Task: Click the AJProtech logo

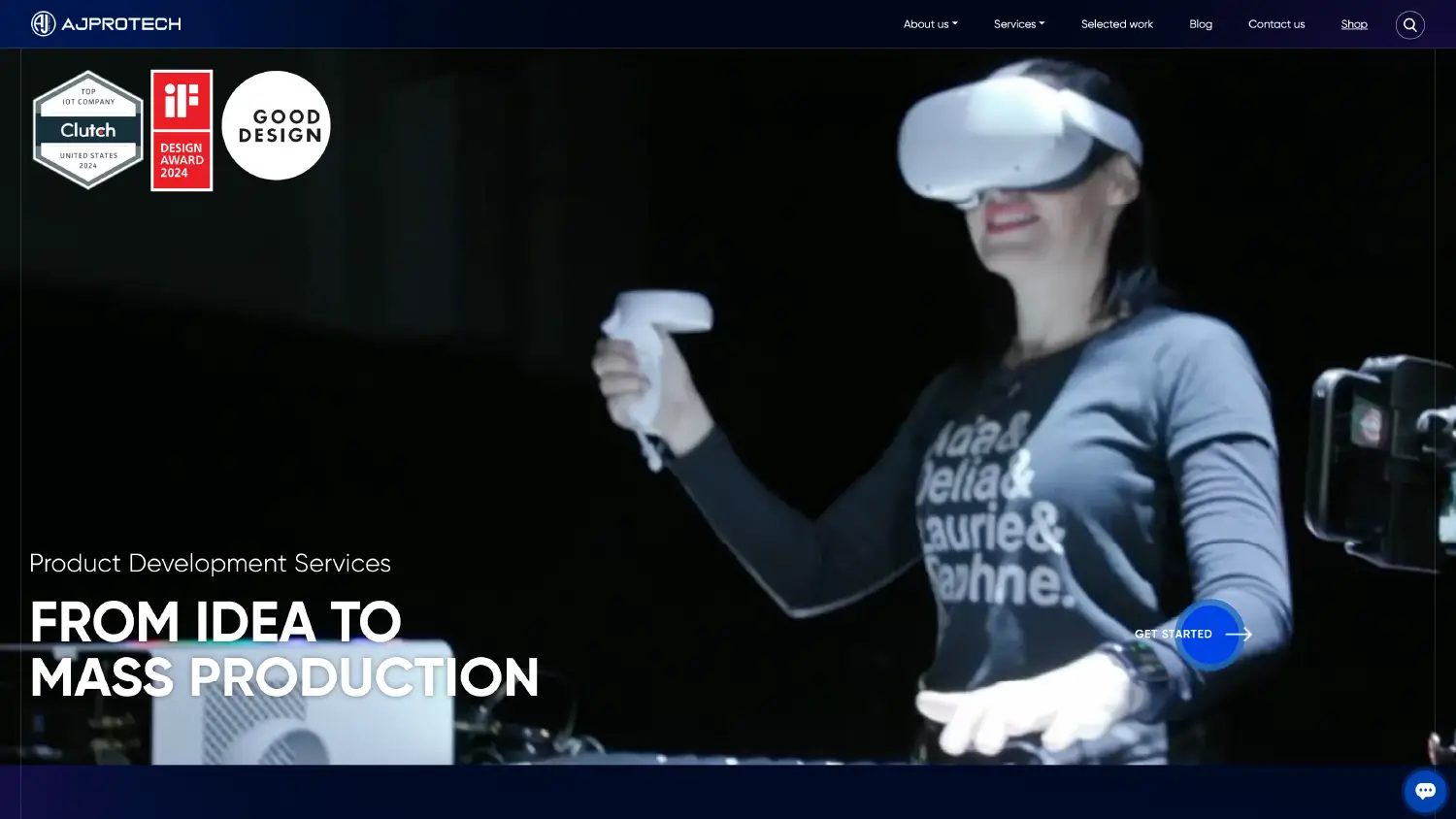Action: click(106, 23)
